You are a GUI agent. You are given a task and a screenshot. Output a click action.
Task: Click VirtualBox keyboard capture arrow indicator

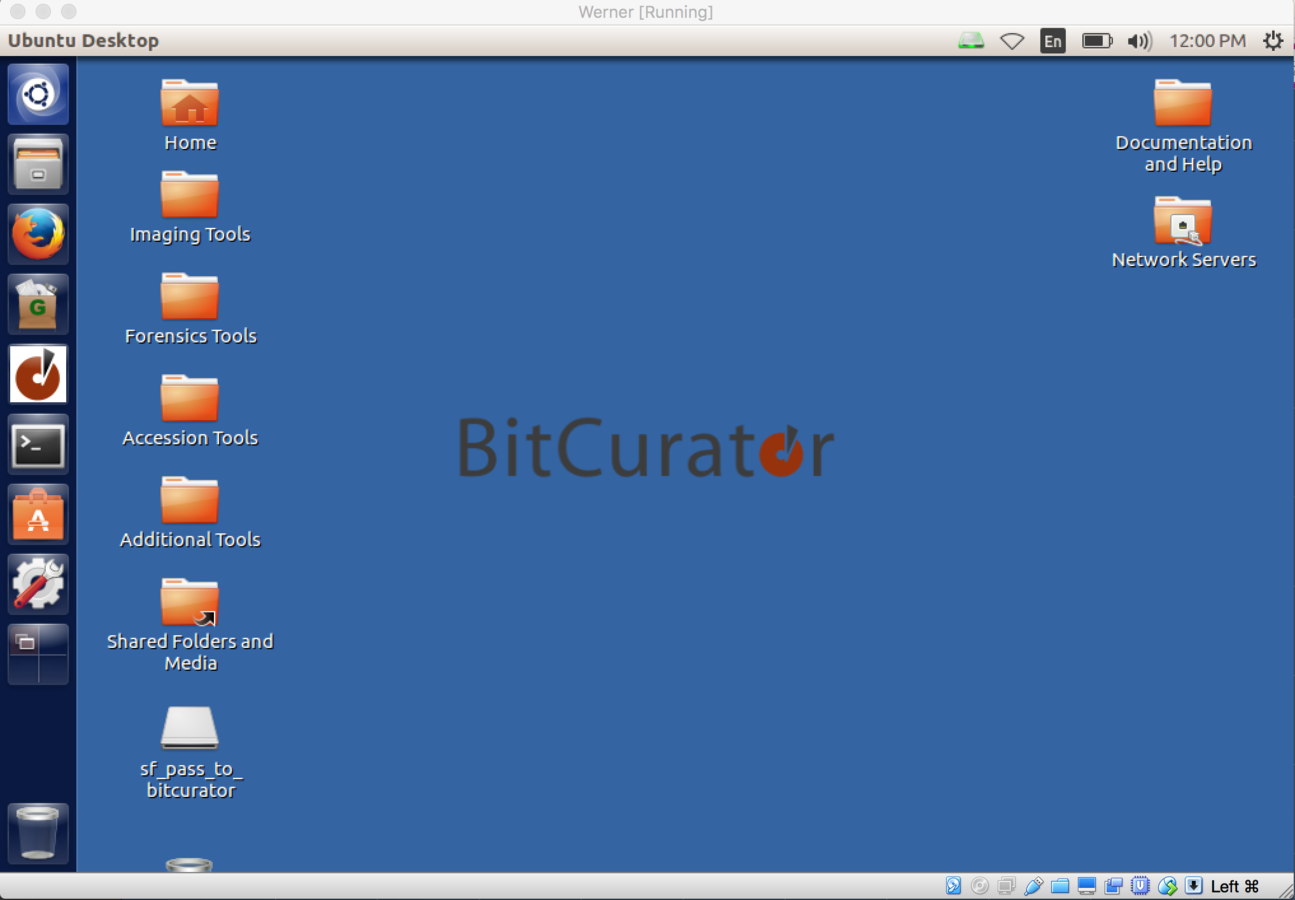[1194, 886]
